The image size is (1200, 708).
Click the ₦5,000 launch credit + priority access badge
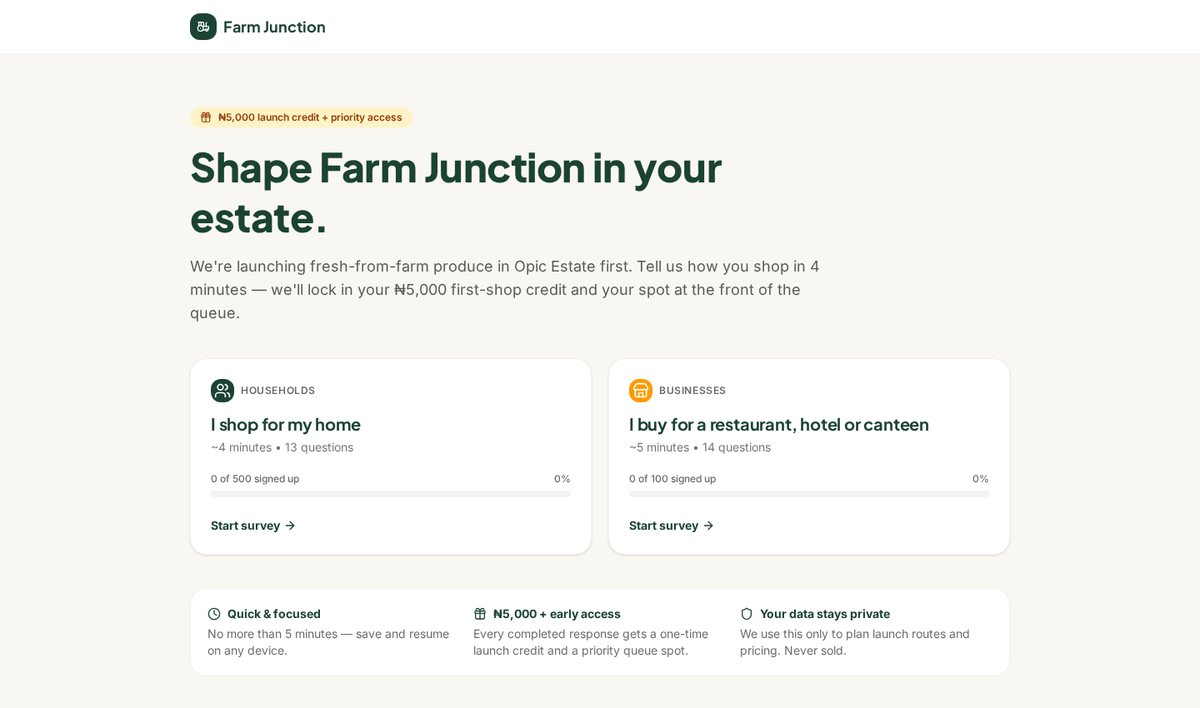click(301, 117)
